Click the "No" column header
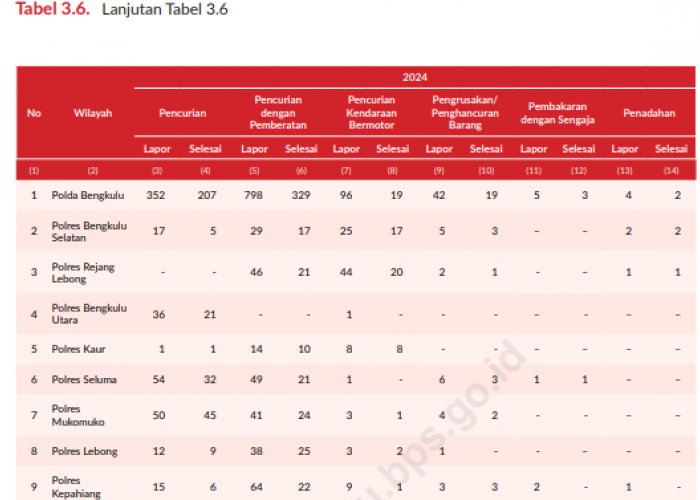Image resolution: width=700 pixels, height=500 pixels. pos(34,113)
